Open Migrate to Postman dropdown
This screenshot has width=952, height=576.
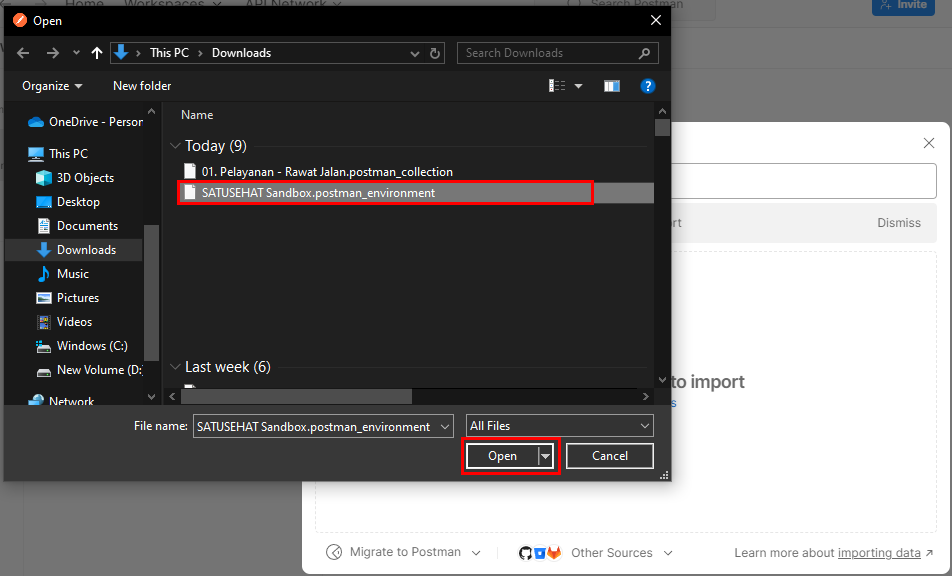coord(404,552)
